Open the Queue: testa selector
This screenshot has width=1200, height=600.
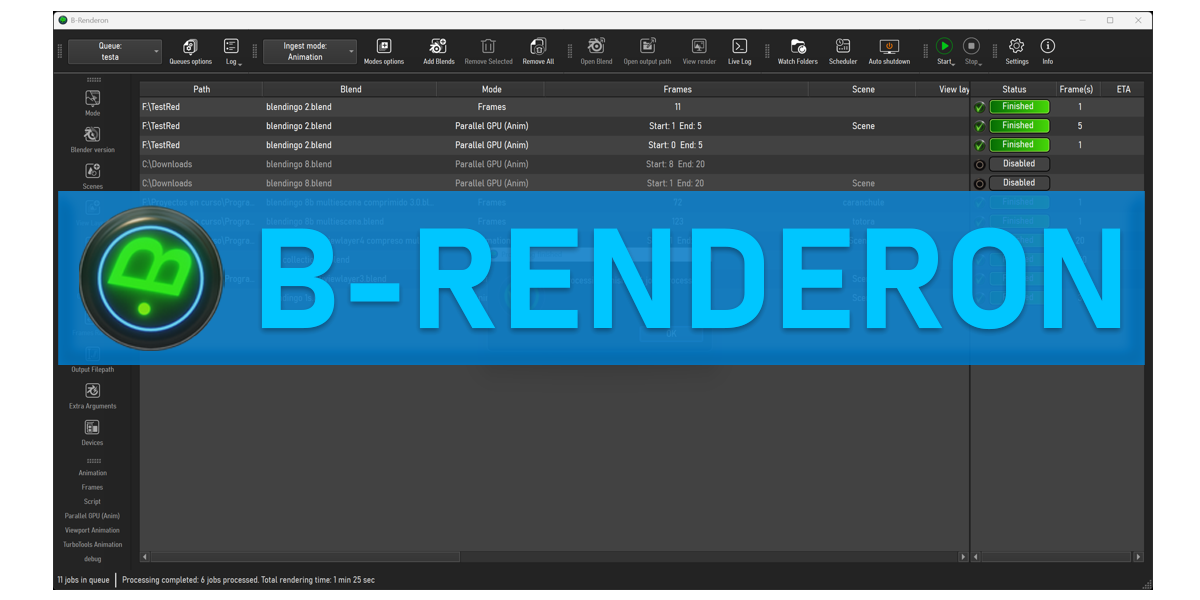coord(114,52)
